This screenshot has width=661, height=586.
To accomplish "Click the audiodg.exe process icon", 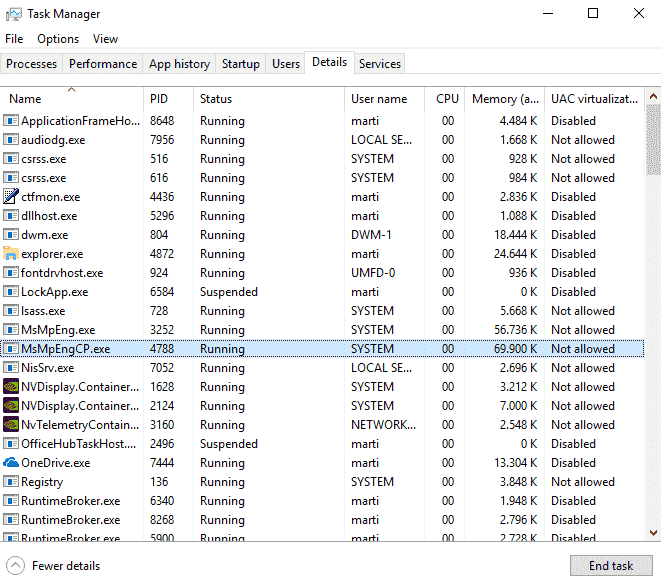I will (11, 140).
